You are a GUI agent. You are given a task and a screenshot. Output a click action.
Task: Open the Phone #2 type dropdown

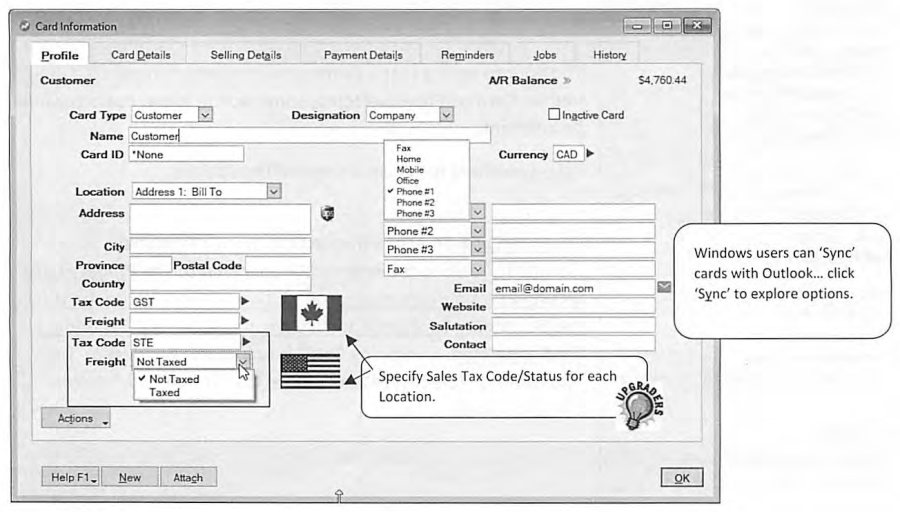477,231
